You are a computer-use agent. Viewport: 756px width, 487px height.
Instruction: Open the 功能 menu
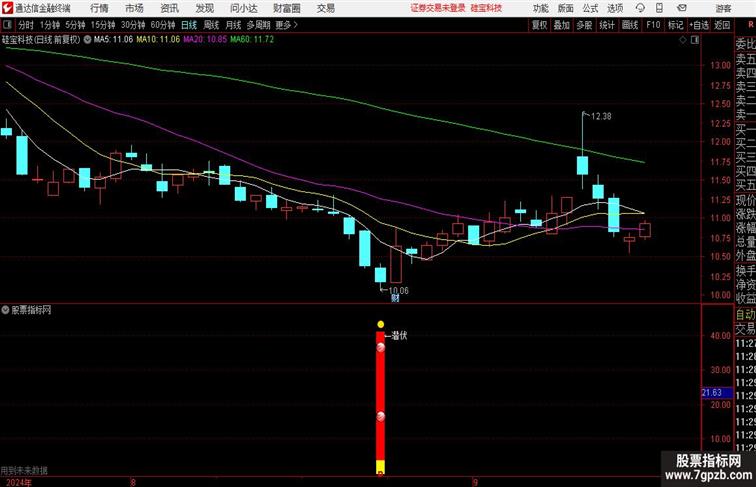coord(540,8)
